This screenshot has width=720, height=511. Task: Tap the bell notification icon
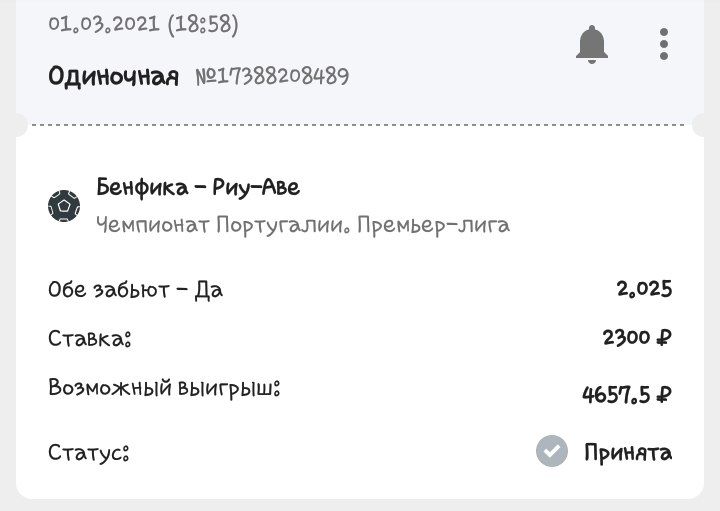click(x=592, y=44)
